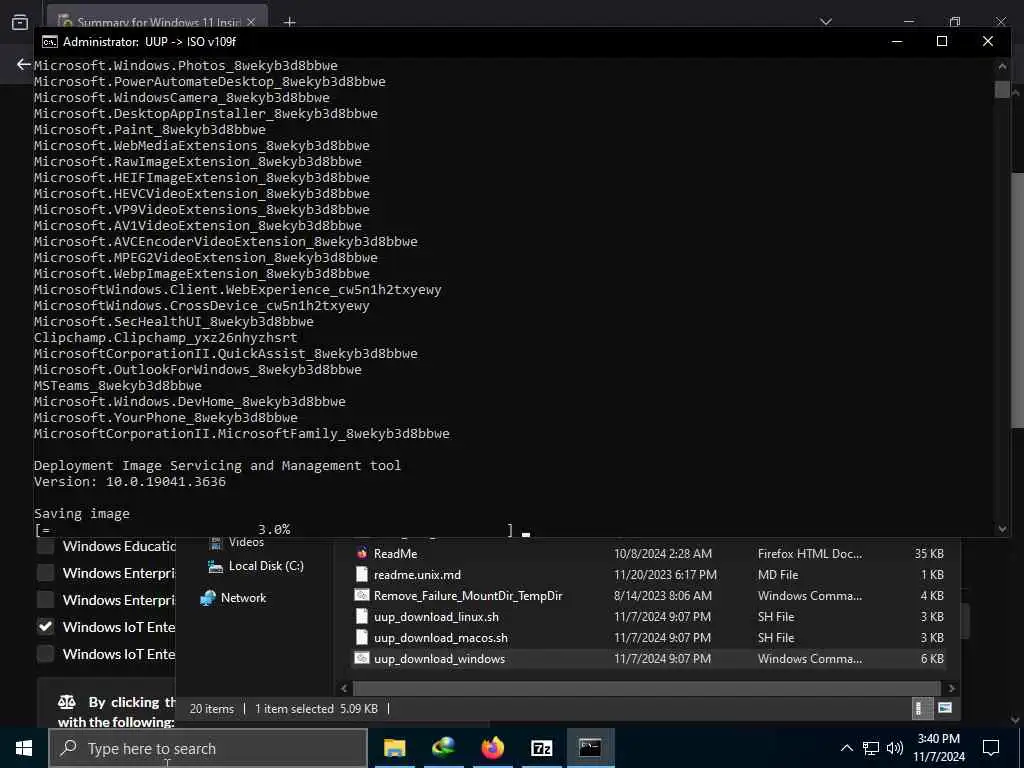Select the uup_download_windows file
The image size is (1024, 768).
pos(439,659)
